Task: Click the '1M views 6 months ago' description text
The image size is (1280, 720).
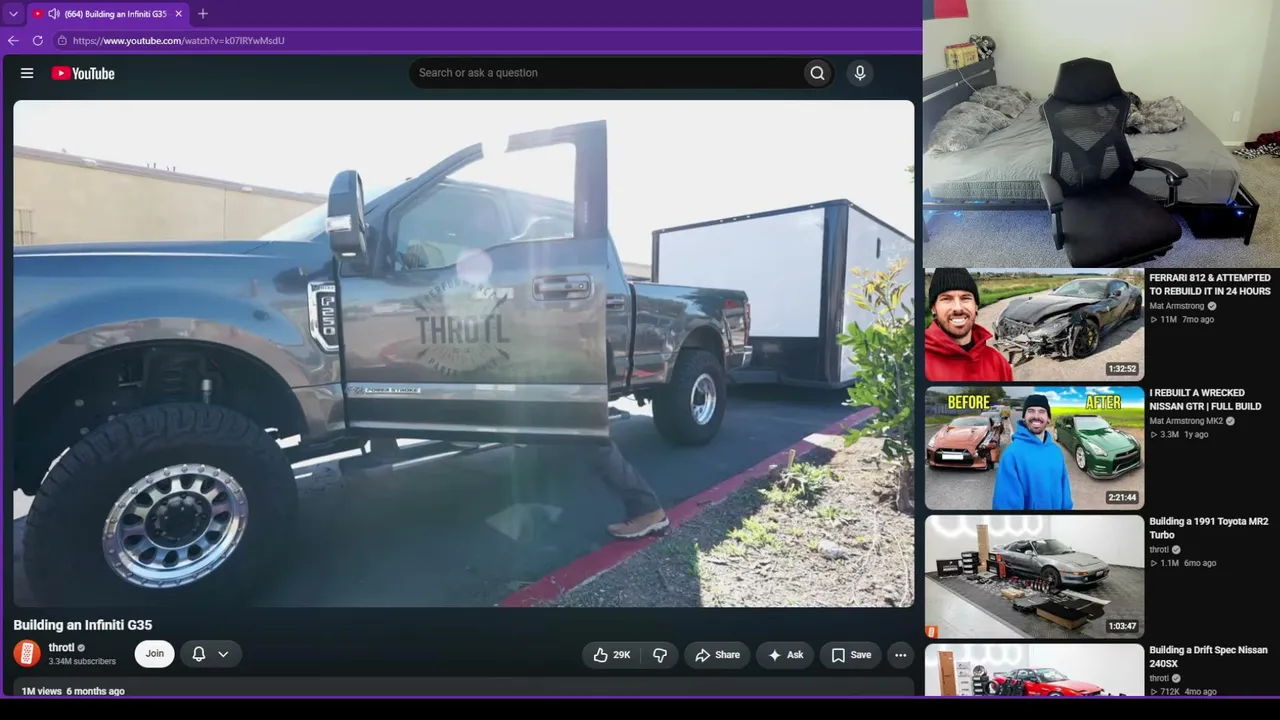Action: pos(73,691)
